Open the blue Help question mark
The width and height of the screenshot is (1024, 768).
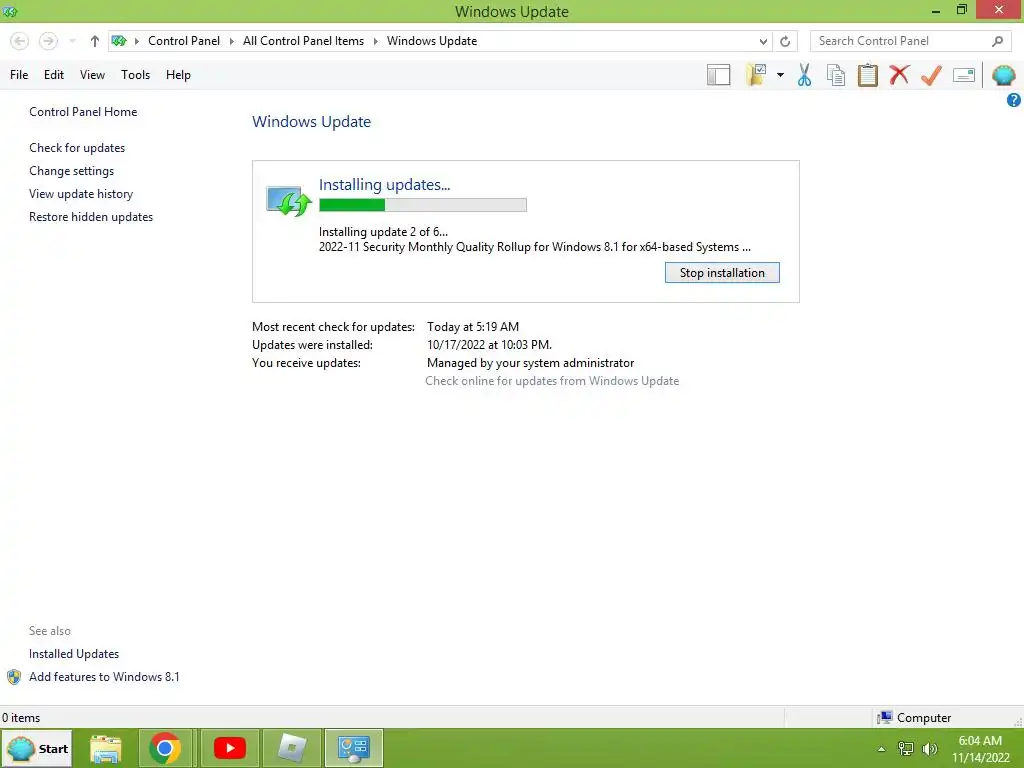[1014, 100]
